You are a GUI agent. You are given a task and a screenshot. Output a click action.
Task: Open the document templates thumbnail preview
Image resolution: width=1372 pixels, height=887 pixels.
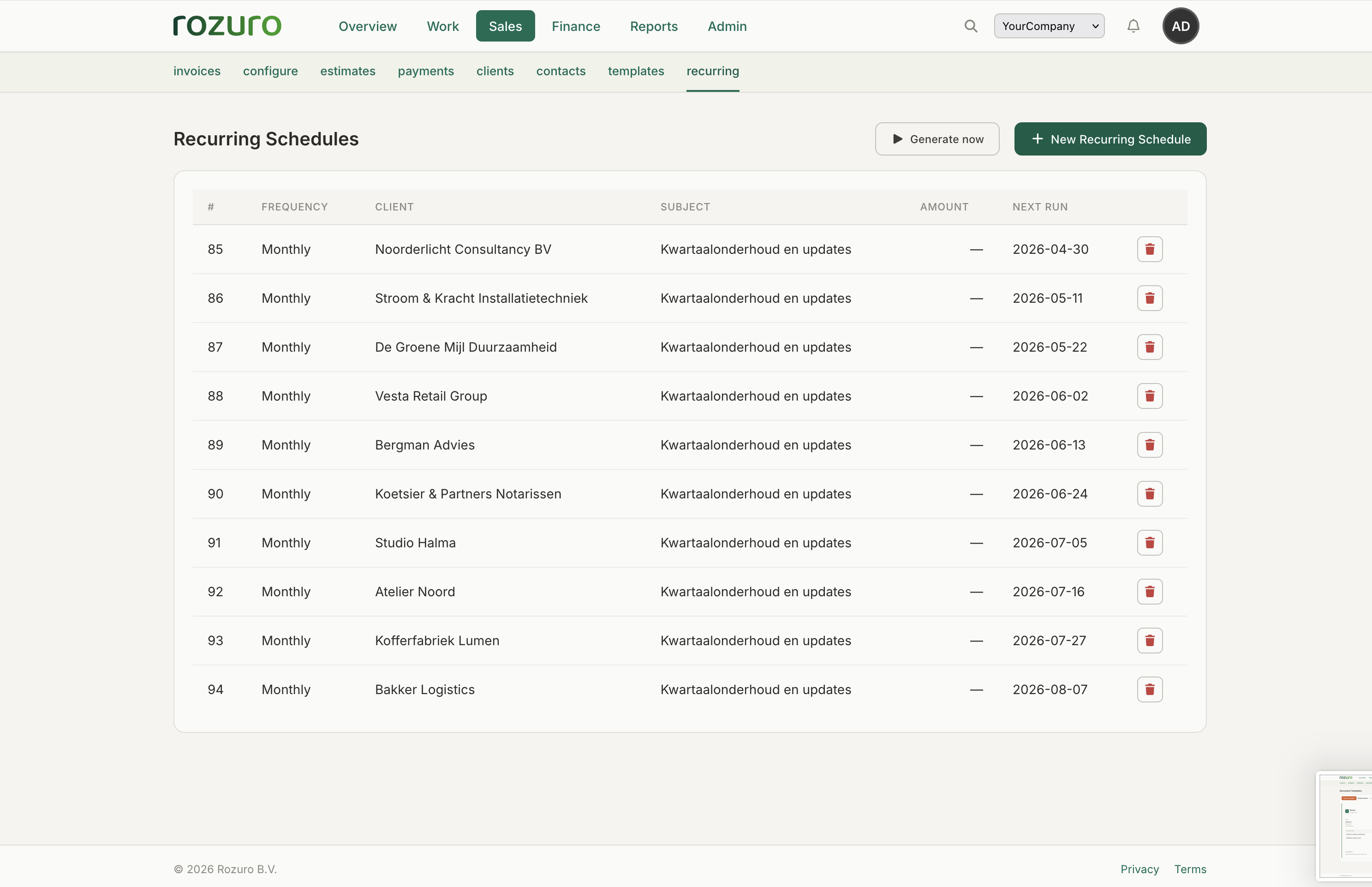pos(1344,826)
